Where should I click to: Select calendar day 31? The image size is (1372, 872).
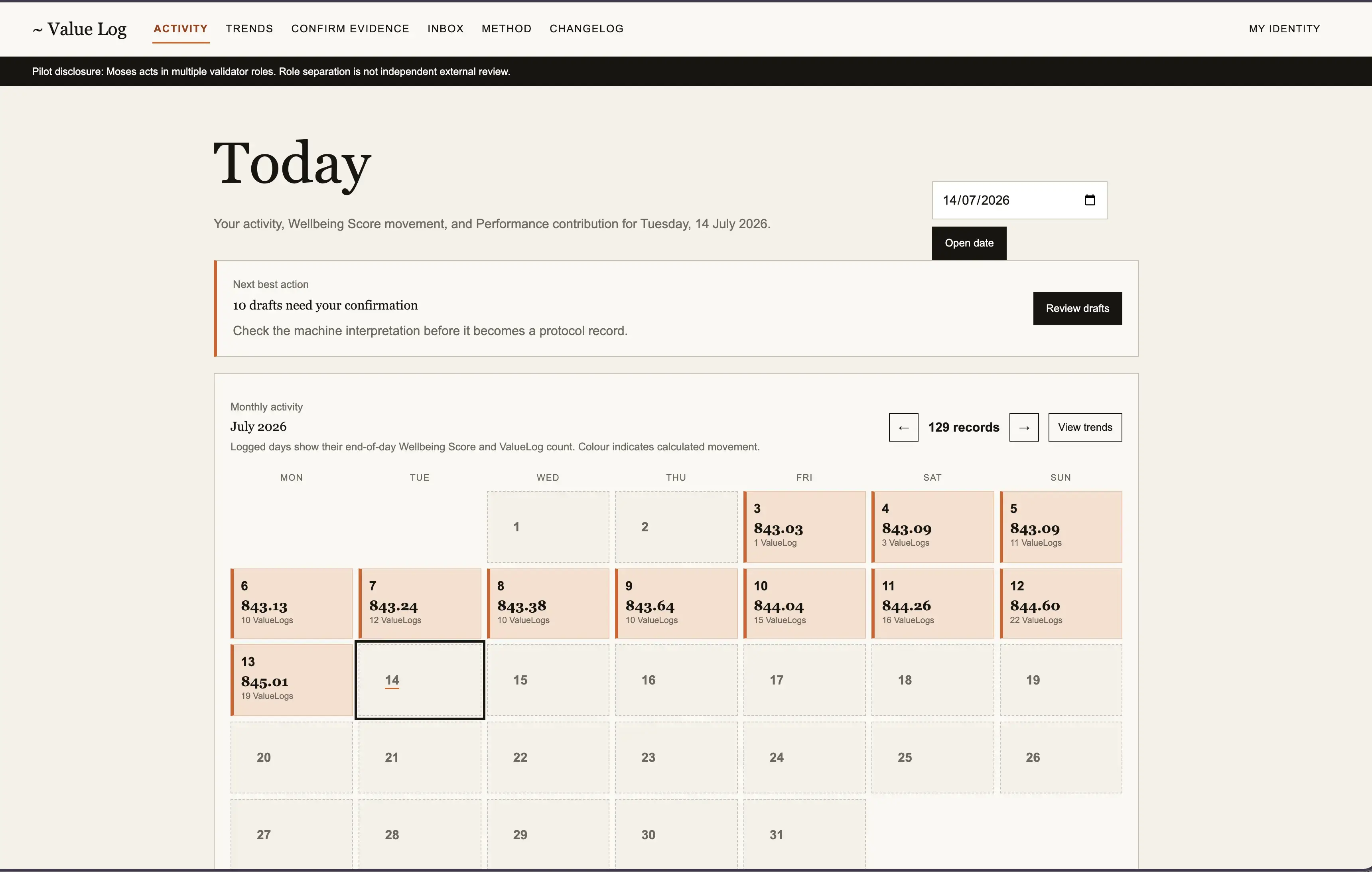click(804, 835)
